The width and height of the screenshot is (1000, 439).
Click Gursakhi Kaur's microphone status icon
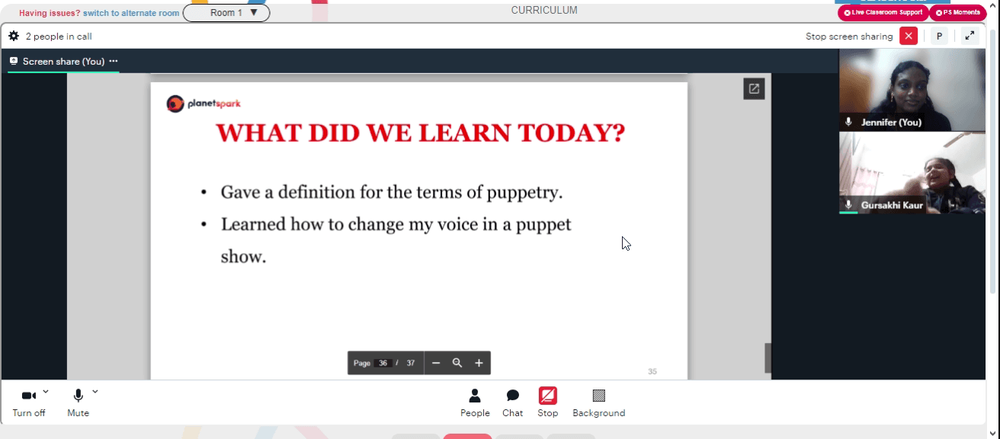click(x=849, y=205)
